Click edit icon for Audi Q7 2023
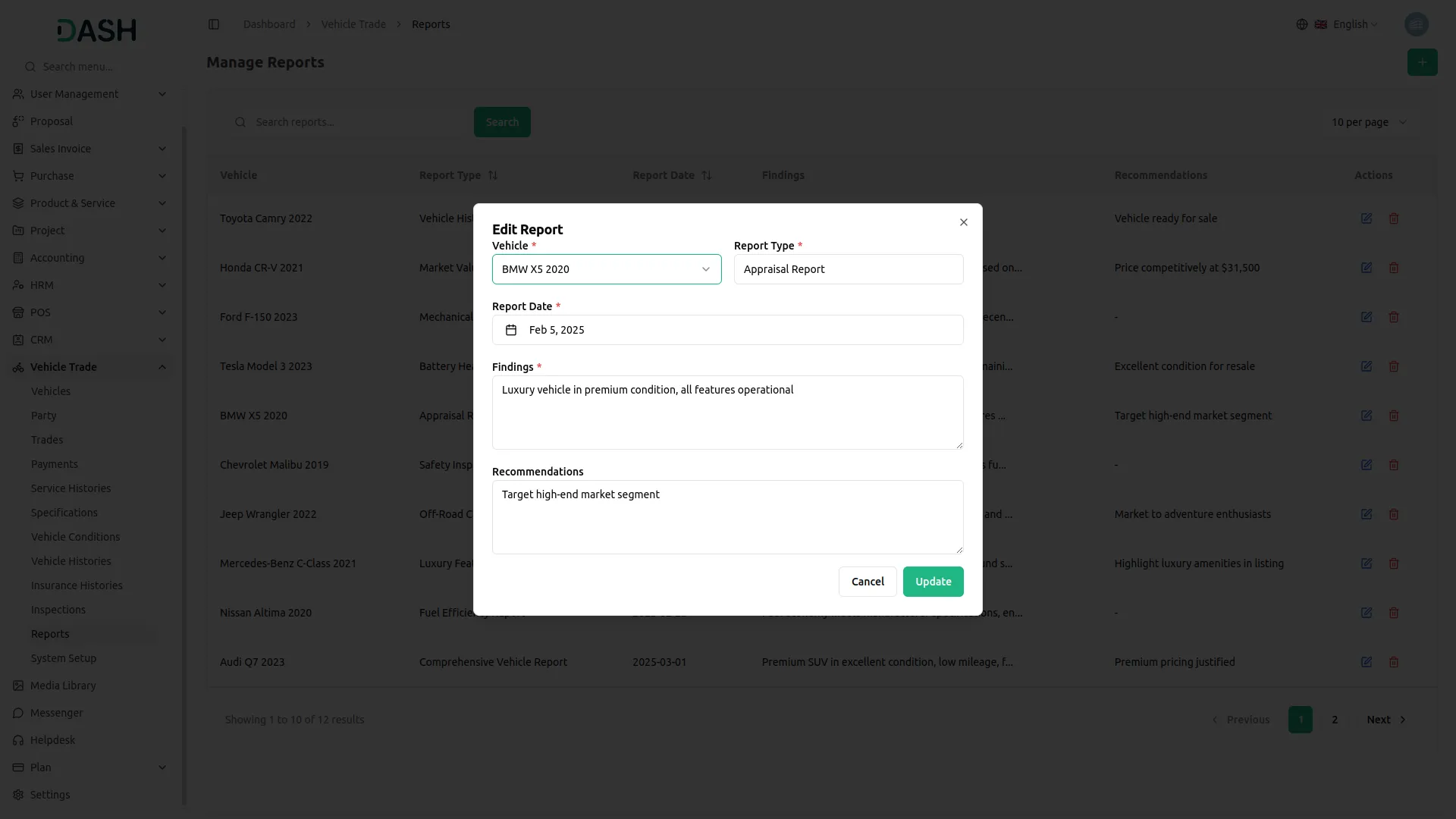This screenshot has height=819, width=1456. pos(1366,662)
